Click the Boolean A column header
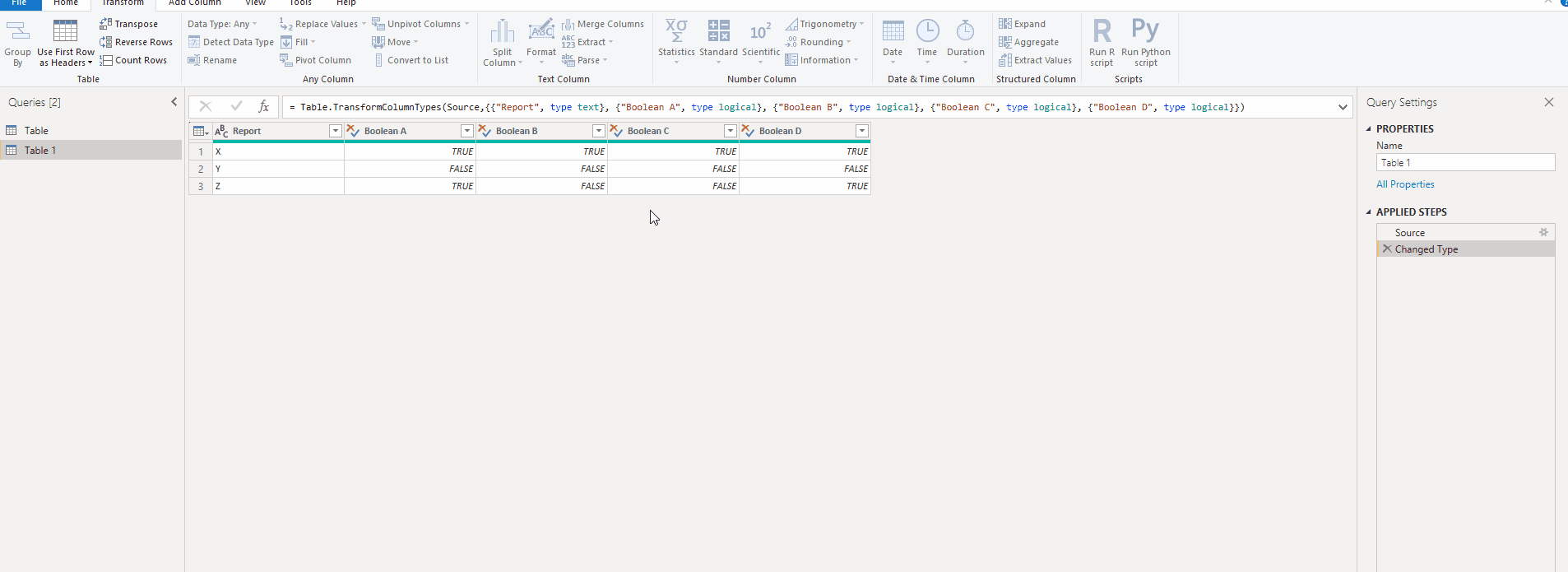This screenshot has width=1568, height=572. [410, 131]
